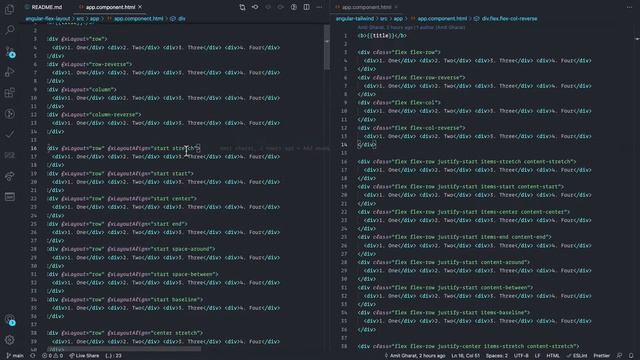The image size is (640, 360).
Task: Change encoding via UTF-8
Action: point(521,356)
